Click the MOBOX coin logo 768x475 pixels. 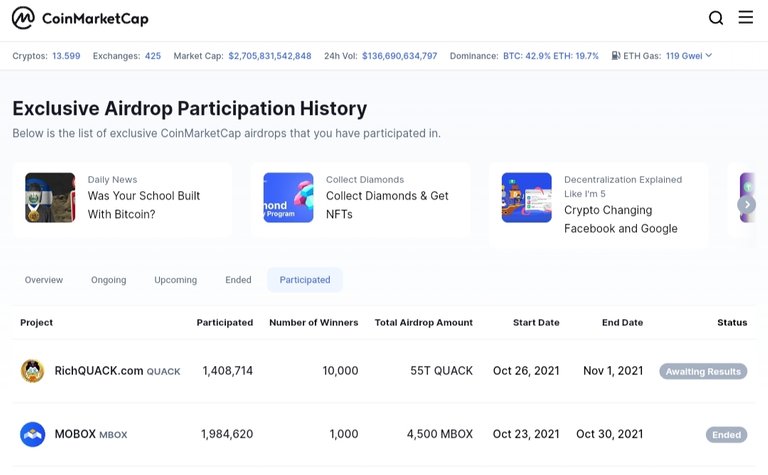[32, 434]
